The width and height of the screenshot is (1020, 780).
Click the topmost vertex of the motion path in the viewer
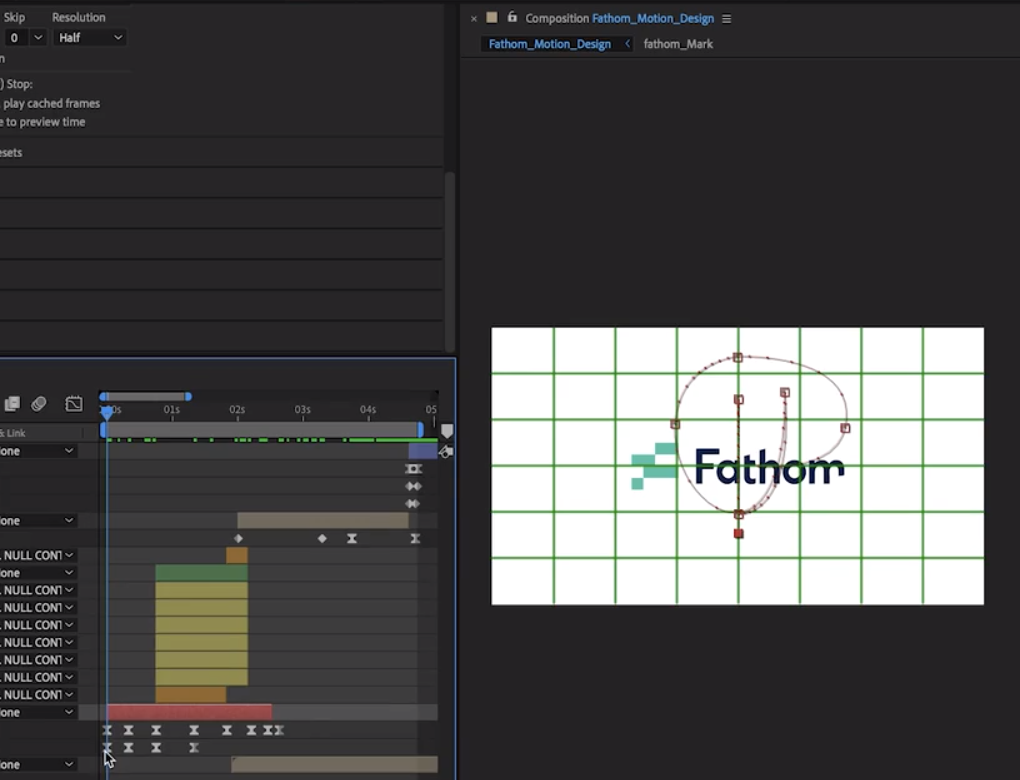pos(738,357)
